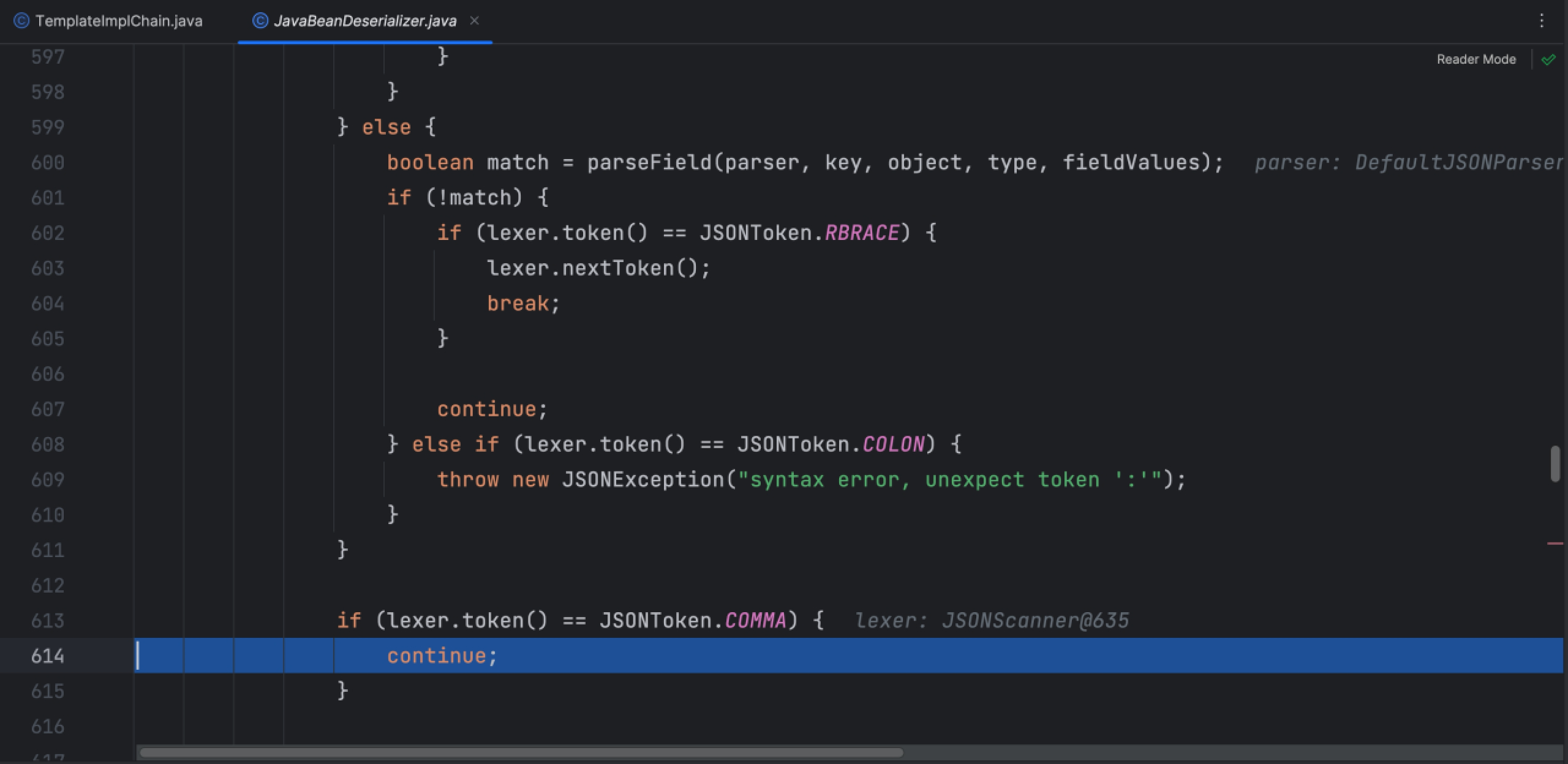This screenshot has width=1568, height=764.
Task: Open the editor tabs three-dot menu
Action: (1541, 21)
